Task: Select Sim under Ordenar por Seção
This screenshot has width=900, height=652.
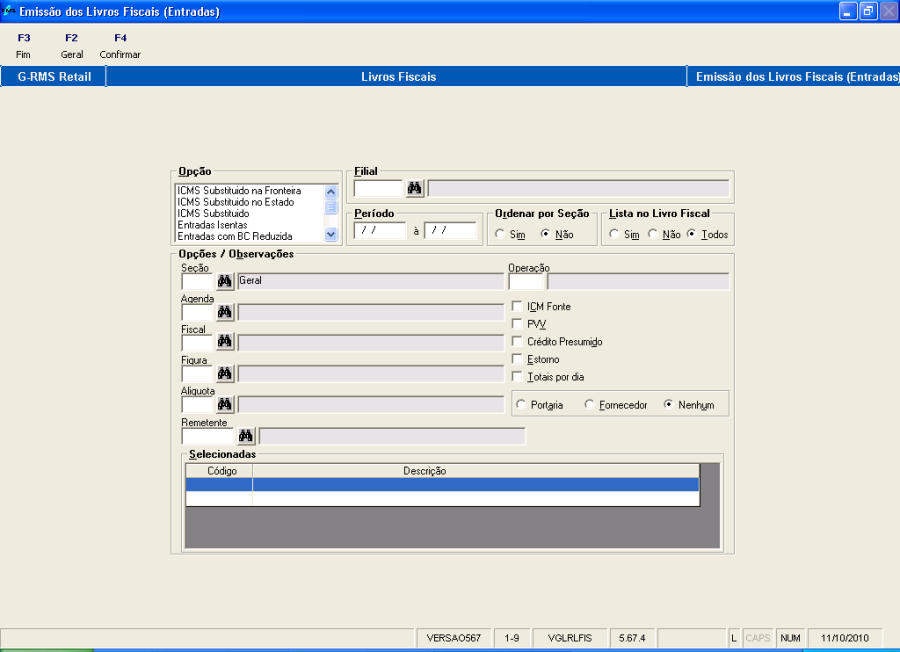Action: tap(500, 234)
